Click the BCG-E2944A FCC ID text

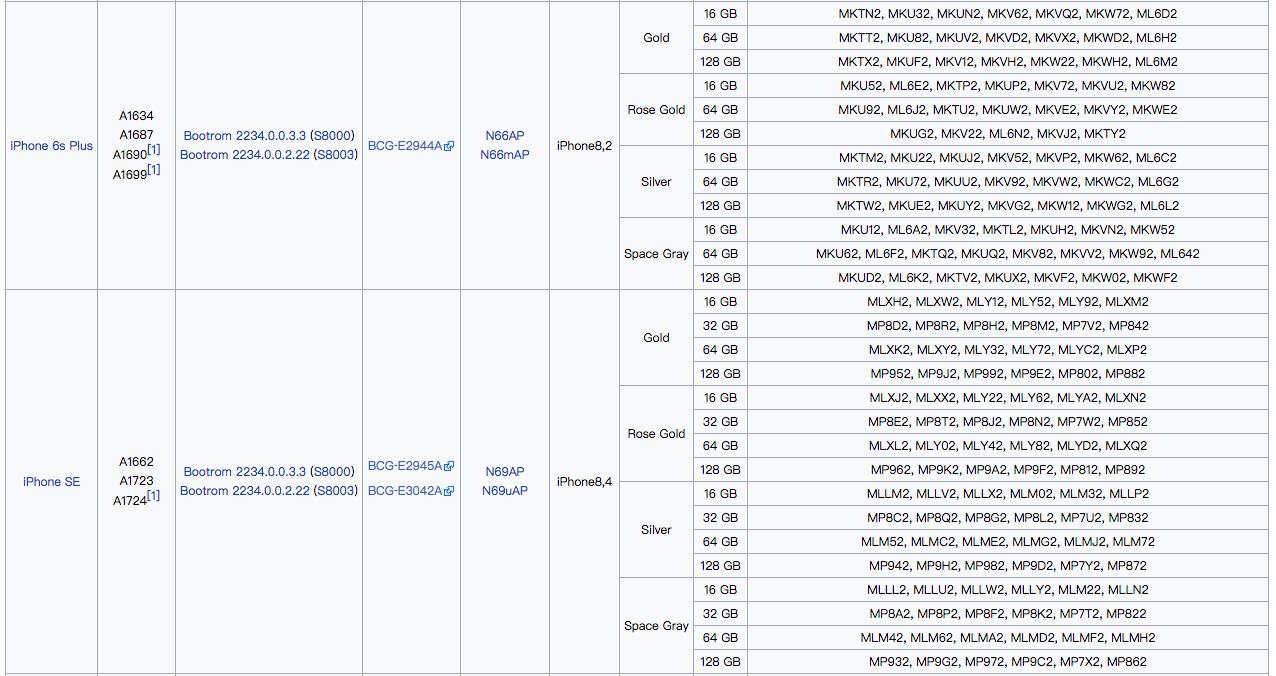(x=405, y=146)
